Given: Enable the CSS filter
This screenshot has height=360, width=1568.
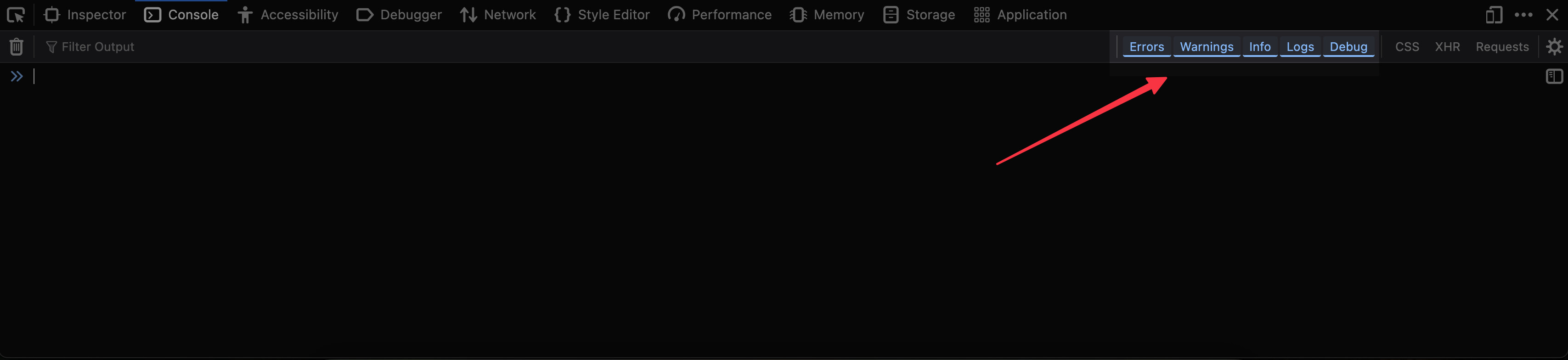Looking at the screenshot, I should [x=1407, y=47].
